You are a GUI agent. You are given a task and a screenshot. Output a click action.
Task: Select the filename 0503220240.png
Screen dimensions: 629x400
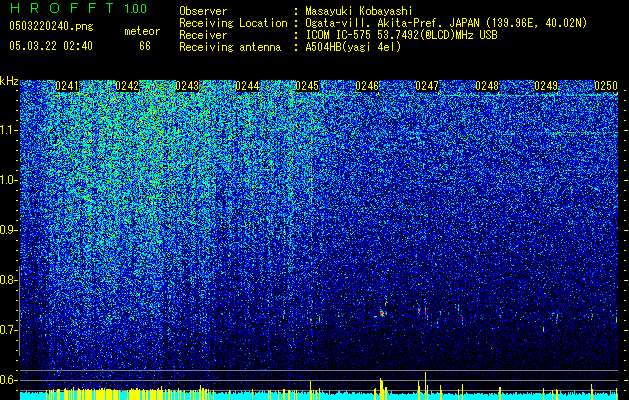pyautogui.click(x=51, y=26)
